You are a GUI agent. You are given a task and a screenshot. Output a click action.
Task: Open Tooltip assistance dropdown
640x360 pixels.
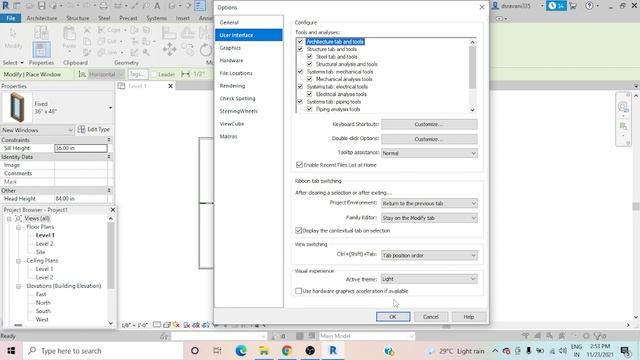click(429, 153)
